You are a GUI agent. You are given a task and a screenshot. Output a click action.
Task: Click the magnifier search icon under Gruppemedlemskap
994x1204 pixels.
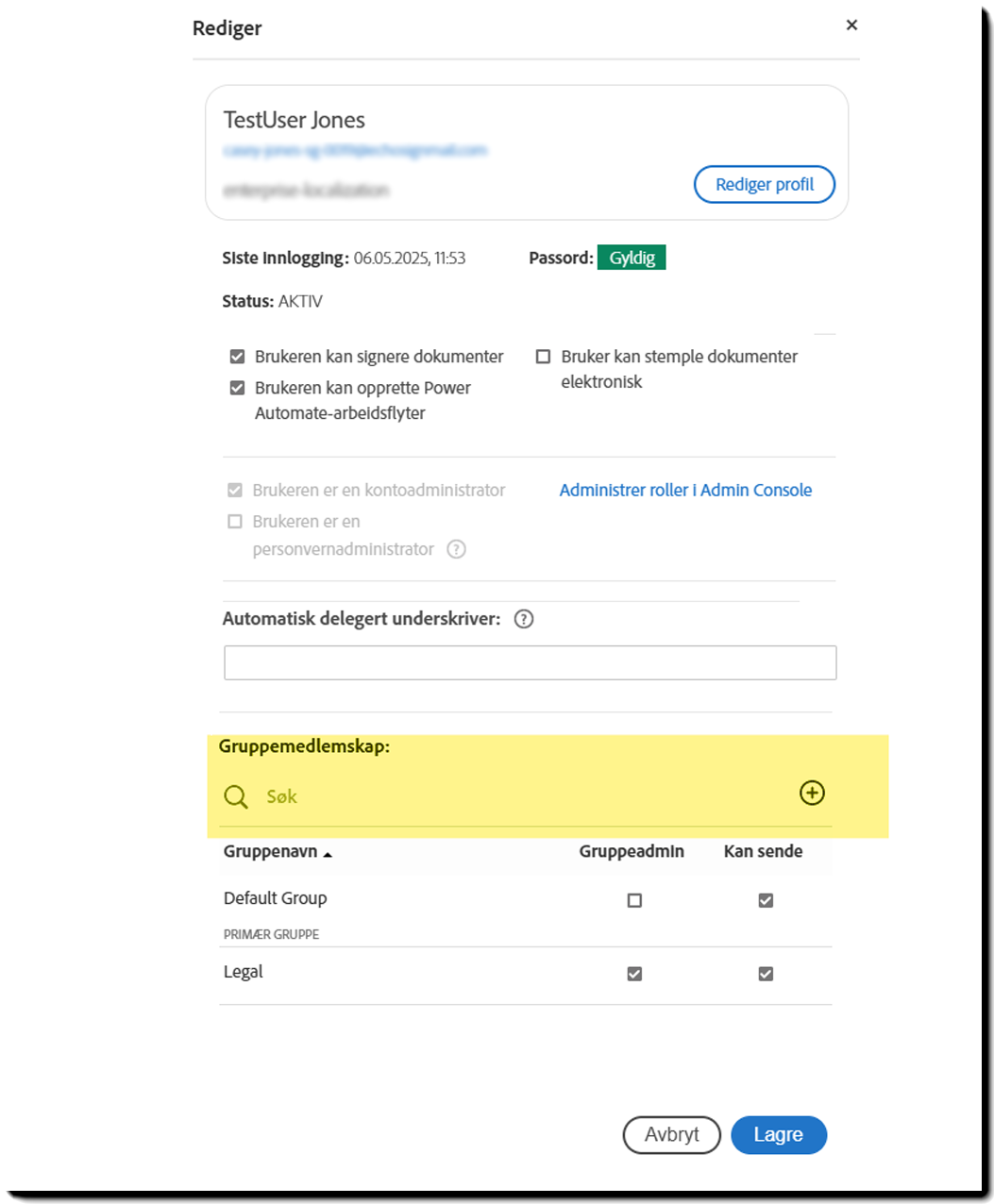(x=236, y=796)
